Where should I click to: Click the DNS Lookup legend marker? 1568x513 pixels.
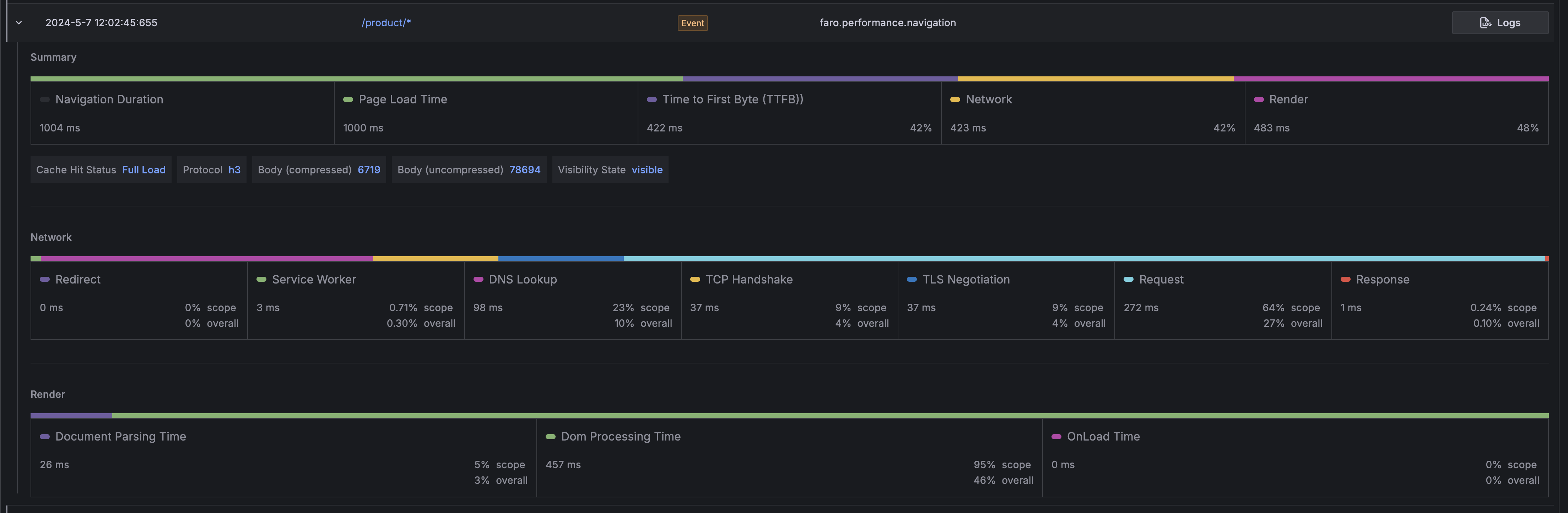pos(477,280)
